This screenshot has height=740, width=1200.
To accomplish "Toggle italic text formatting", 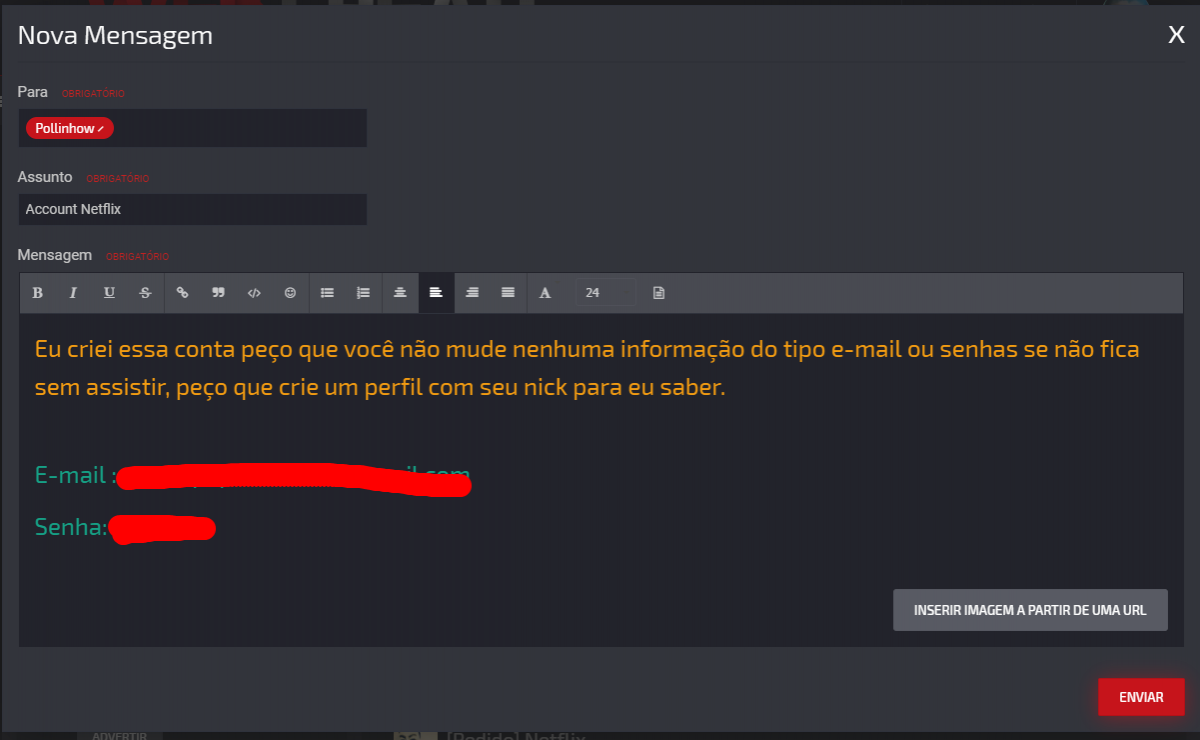I will [73, 293].
